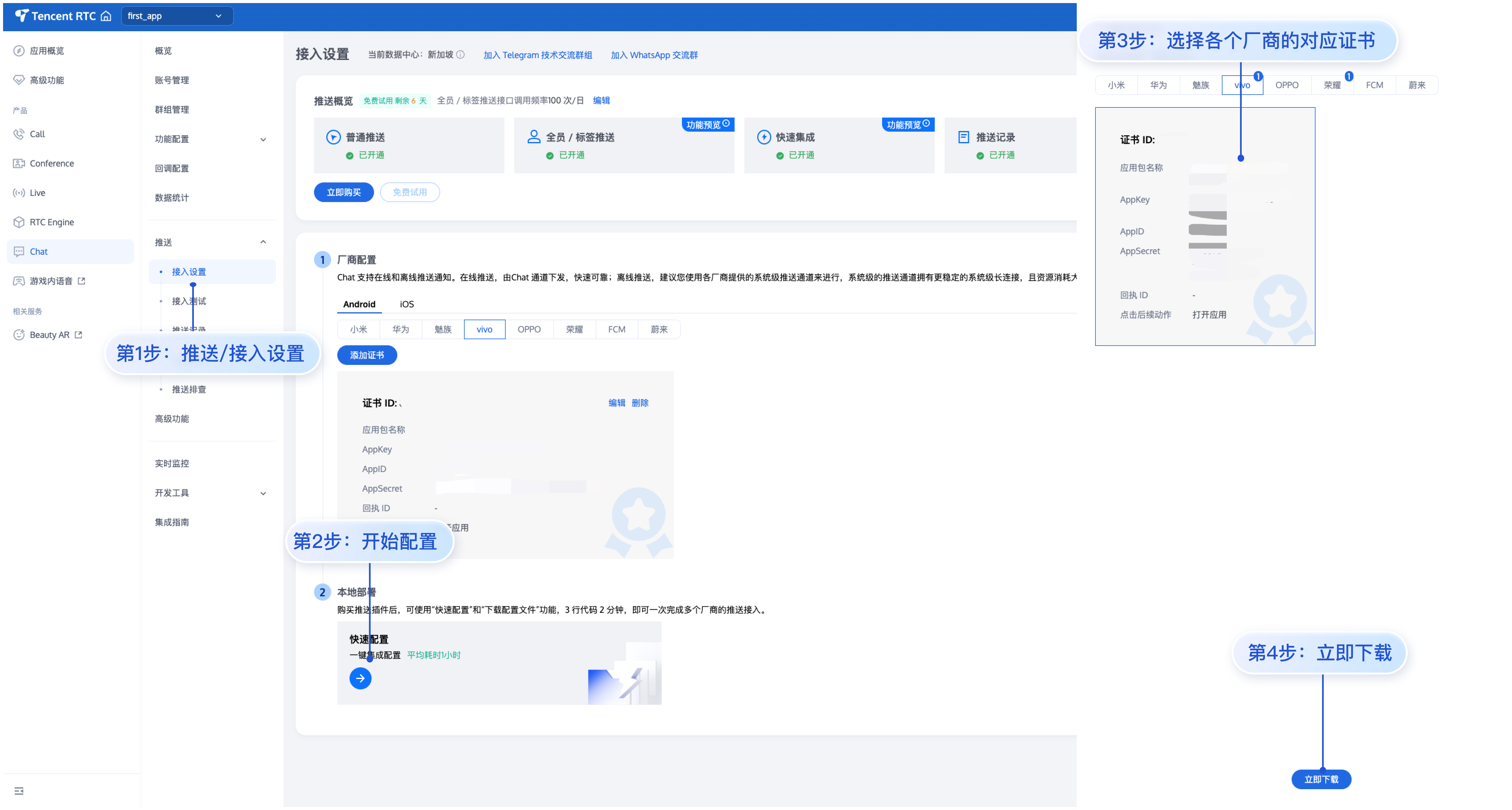Click the Beauty AR face icon
This screenshot has width=1512, height=810.
[x=19, y=335]
